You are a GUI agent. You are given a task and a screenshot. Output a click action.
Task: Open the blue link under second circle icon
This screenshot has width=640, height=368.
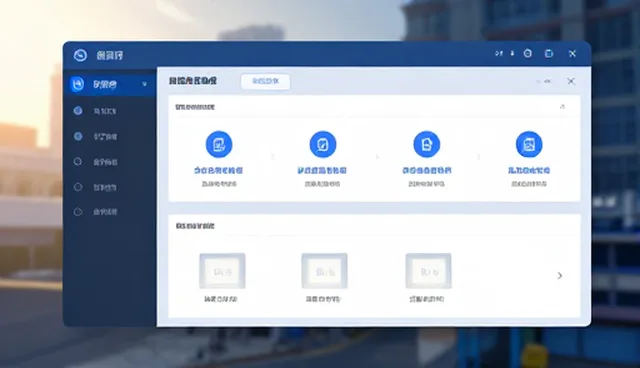(x=322, y=170)
